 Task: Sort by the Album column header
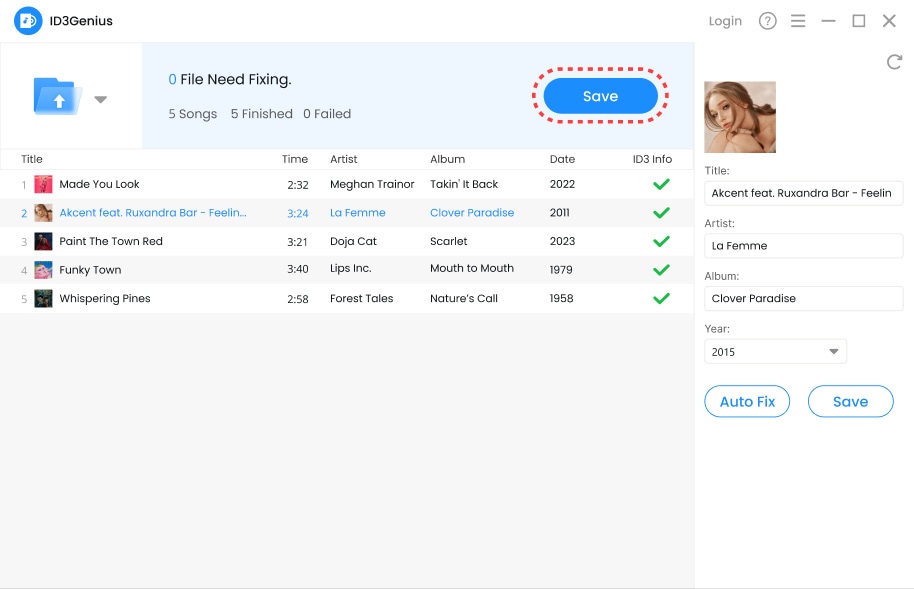pyautogui.click(x=448, y=159)
